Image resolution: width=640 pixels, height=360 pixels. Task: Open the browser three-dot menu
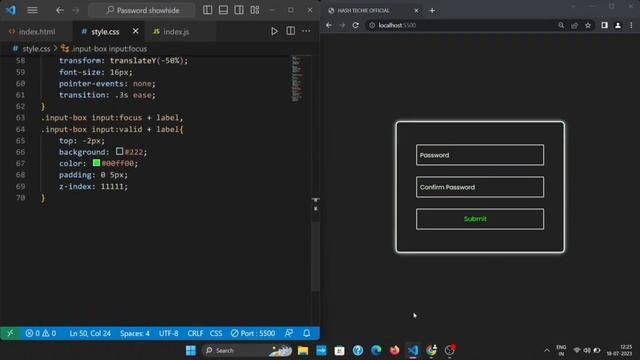pos(631,25)
